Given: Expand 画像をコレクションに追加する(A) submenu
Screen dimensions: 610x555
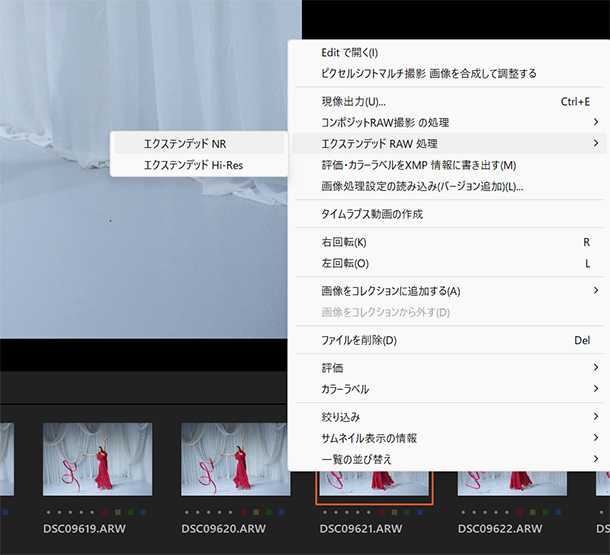Looking at the screenshot, I should 450,291.
